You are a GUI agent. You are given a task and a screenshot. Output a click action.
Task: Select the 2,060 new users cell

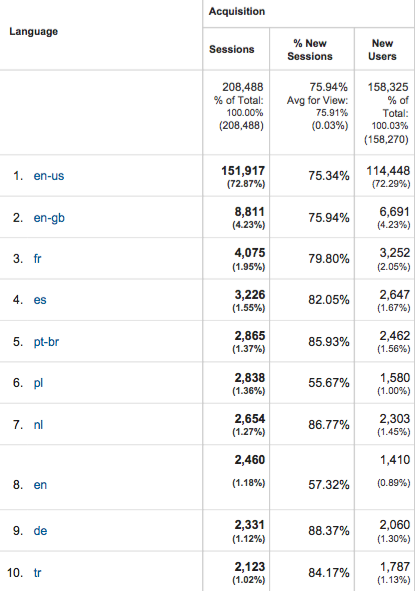coord(395,525)
